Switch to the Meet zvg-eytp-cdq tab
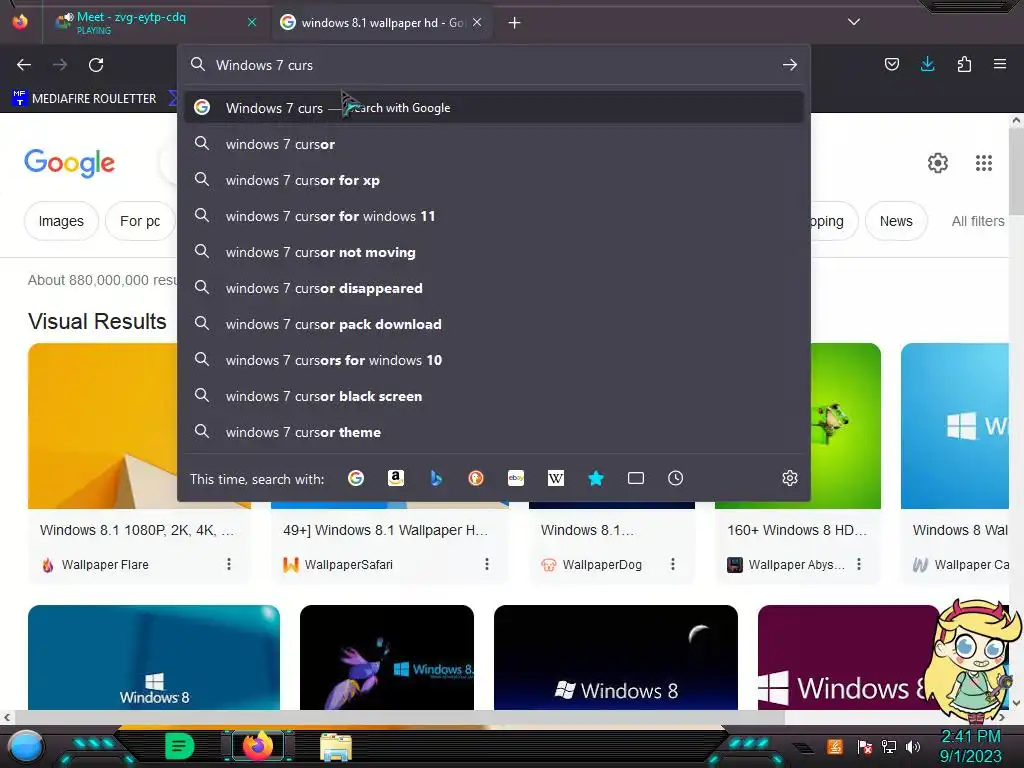Screen dimensions: 1024x768 [154, 23]
